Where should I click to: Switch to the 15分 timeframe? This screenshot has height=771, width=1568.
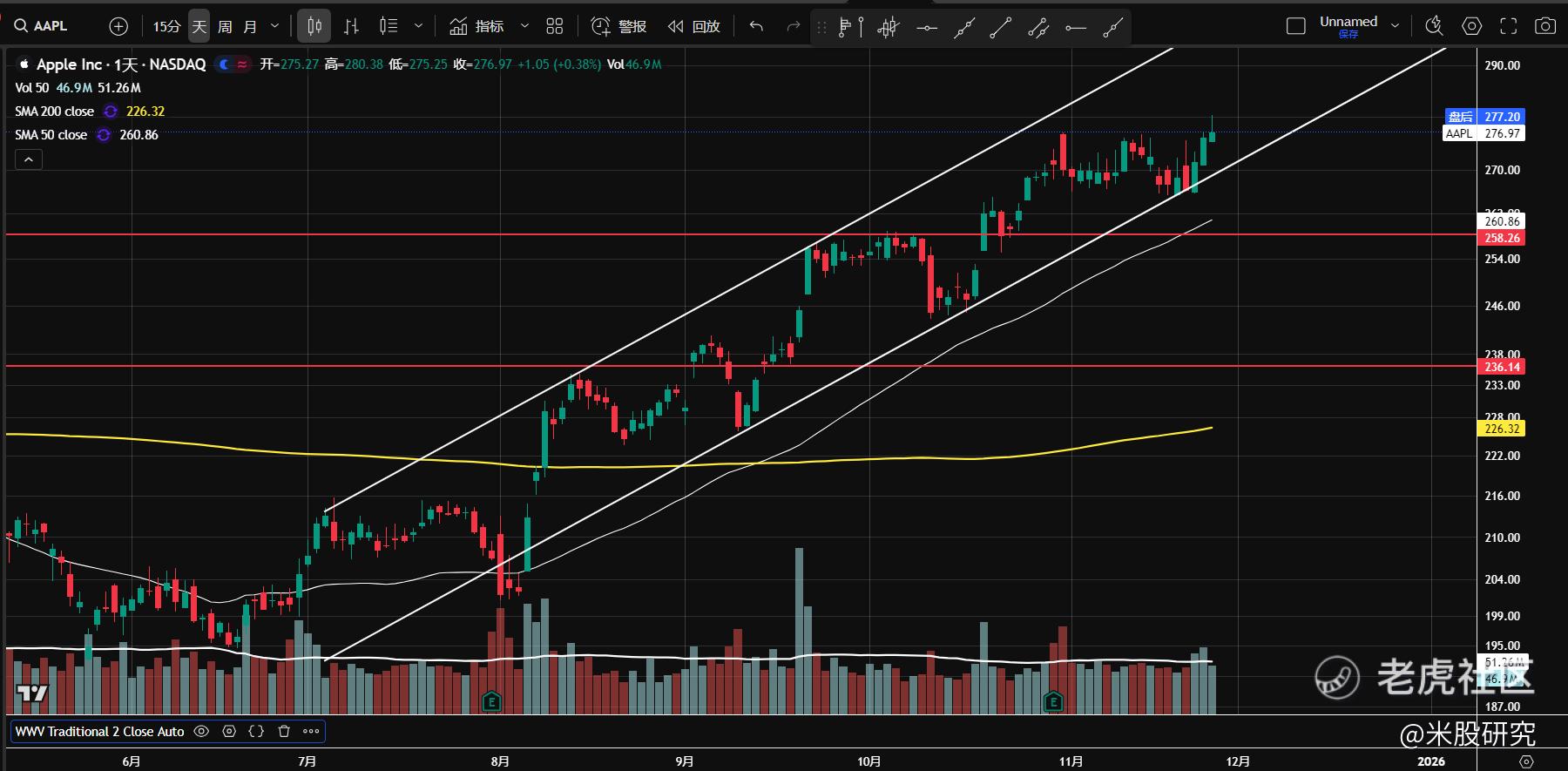166,27
